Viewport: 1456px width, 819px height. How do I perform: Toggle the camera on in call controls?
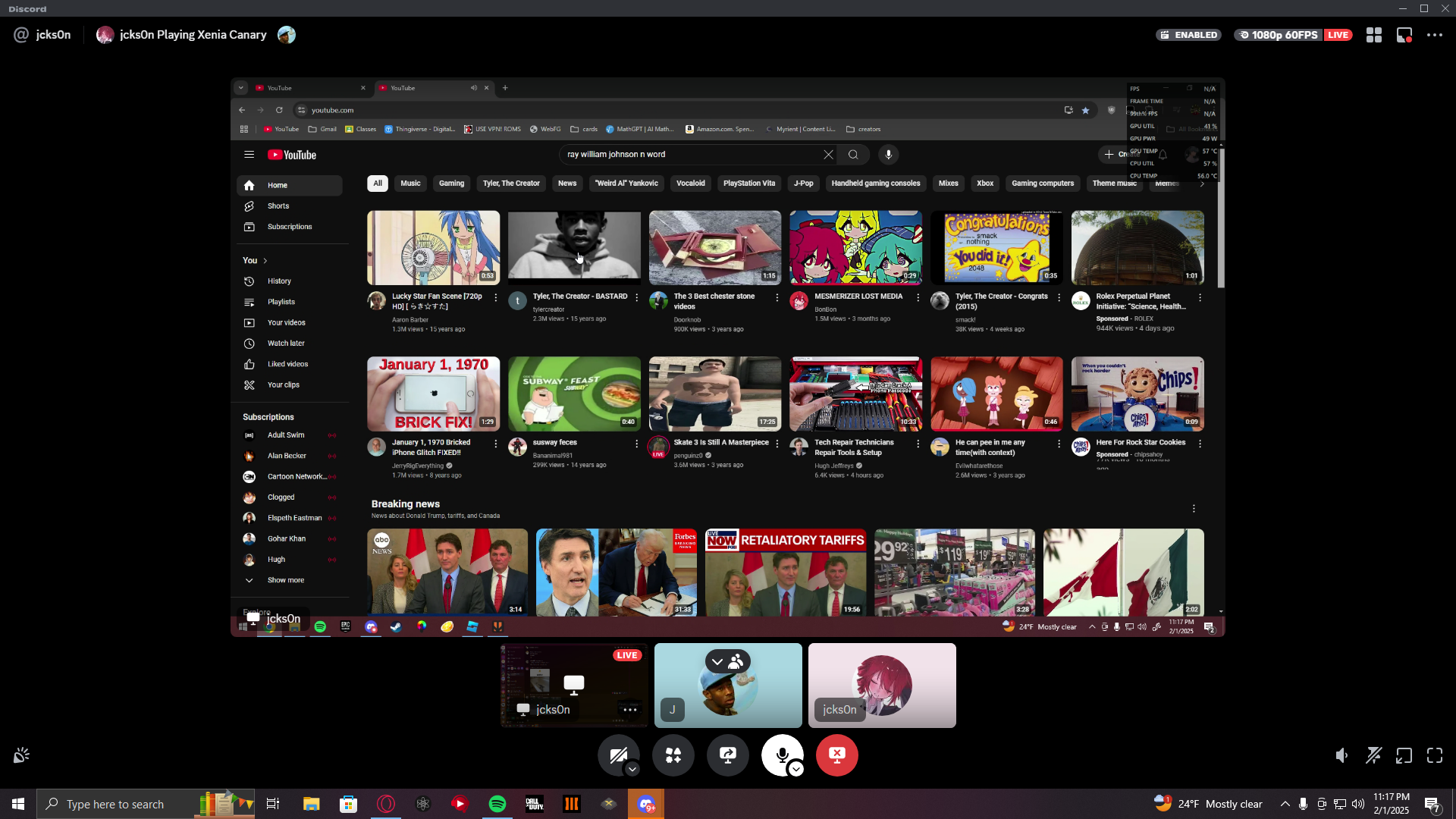click(x=617, y=755)
